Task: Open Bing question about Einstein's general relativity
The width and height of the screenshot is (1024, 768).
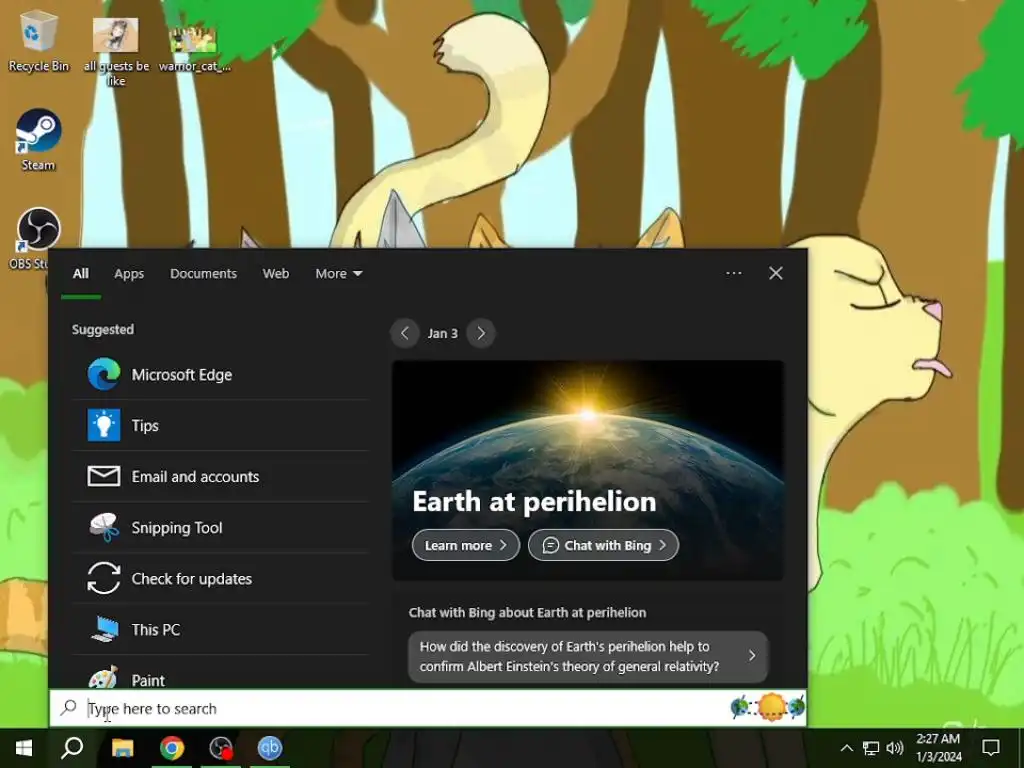Action: click(588, 657)
